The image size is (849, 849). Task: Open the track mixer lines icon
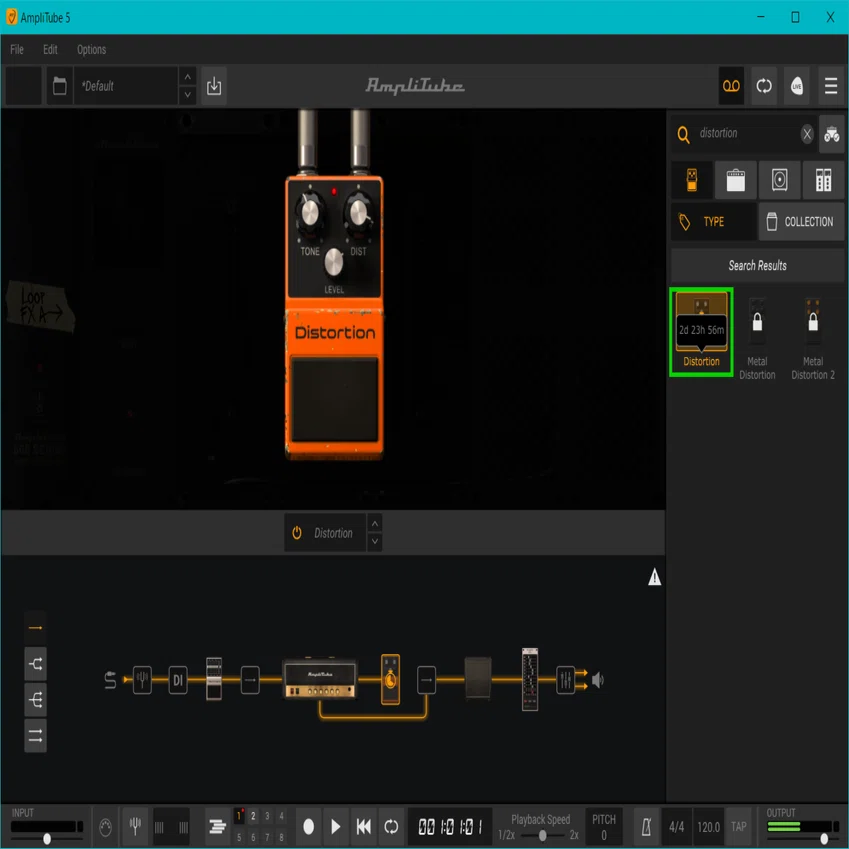[217, 826]
